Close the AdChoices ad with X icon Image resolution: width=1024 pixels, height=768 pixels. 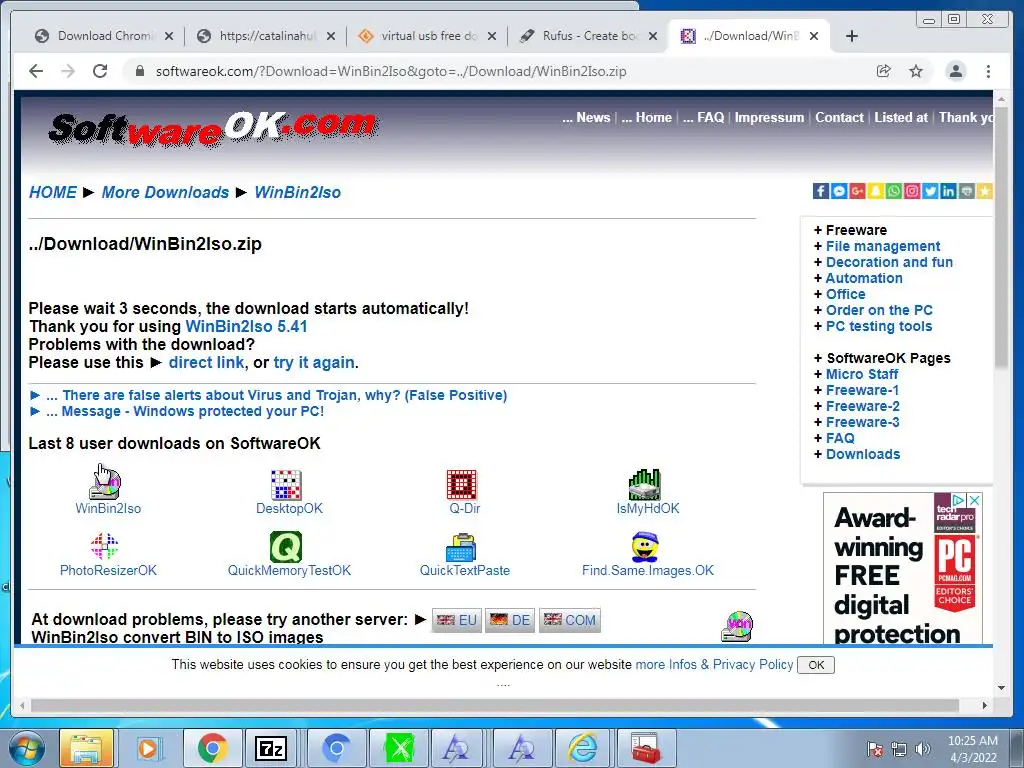pos(974,500)
